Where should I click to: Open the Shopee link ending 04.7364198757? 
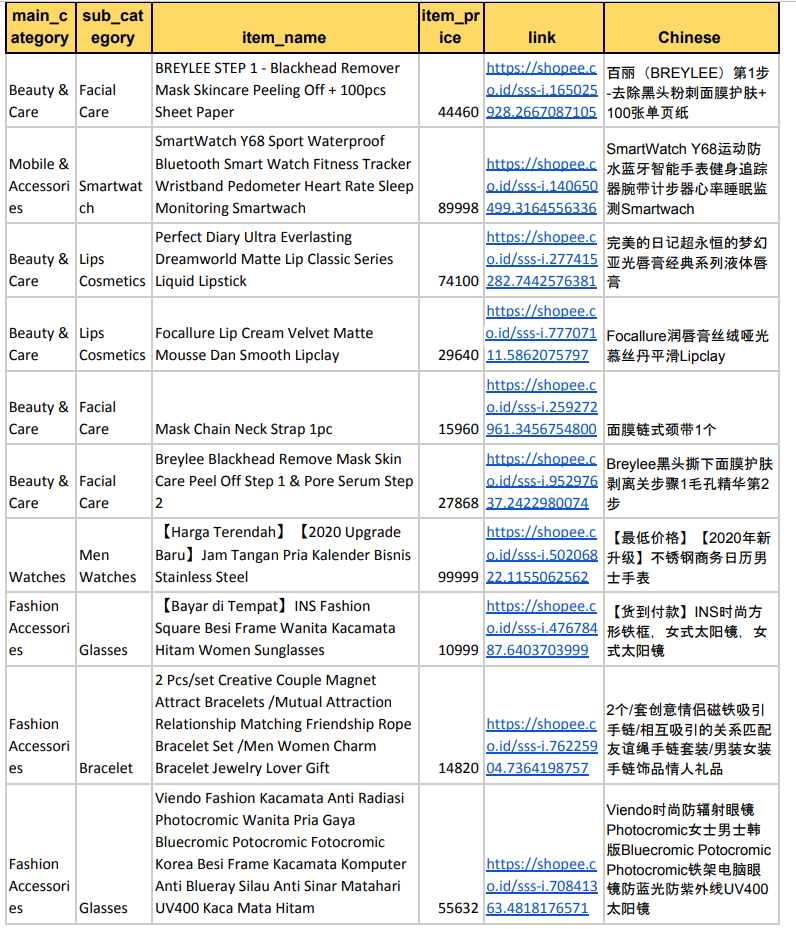click(541, 746)
